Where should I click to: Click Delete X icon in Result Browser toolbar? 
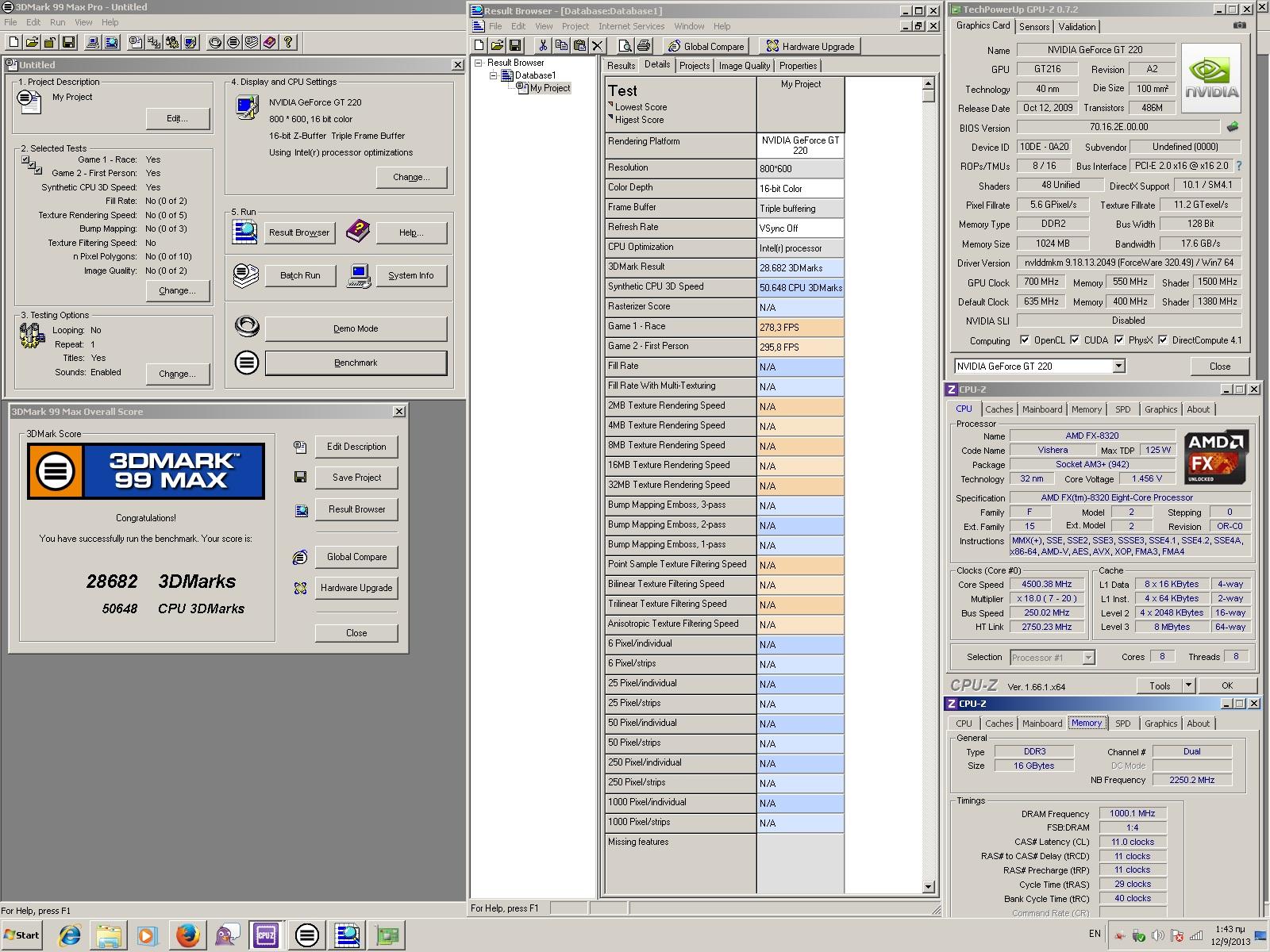(x=598, y=46)
